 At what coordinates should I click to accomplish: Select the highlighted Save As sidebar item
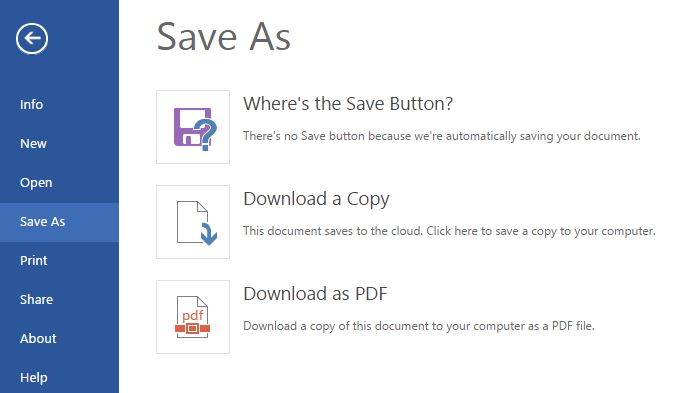pyautogui.click(x=59, y=222)
